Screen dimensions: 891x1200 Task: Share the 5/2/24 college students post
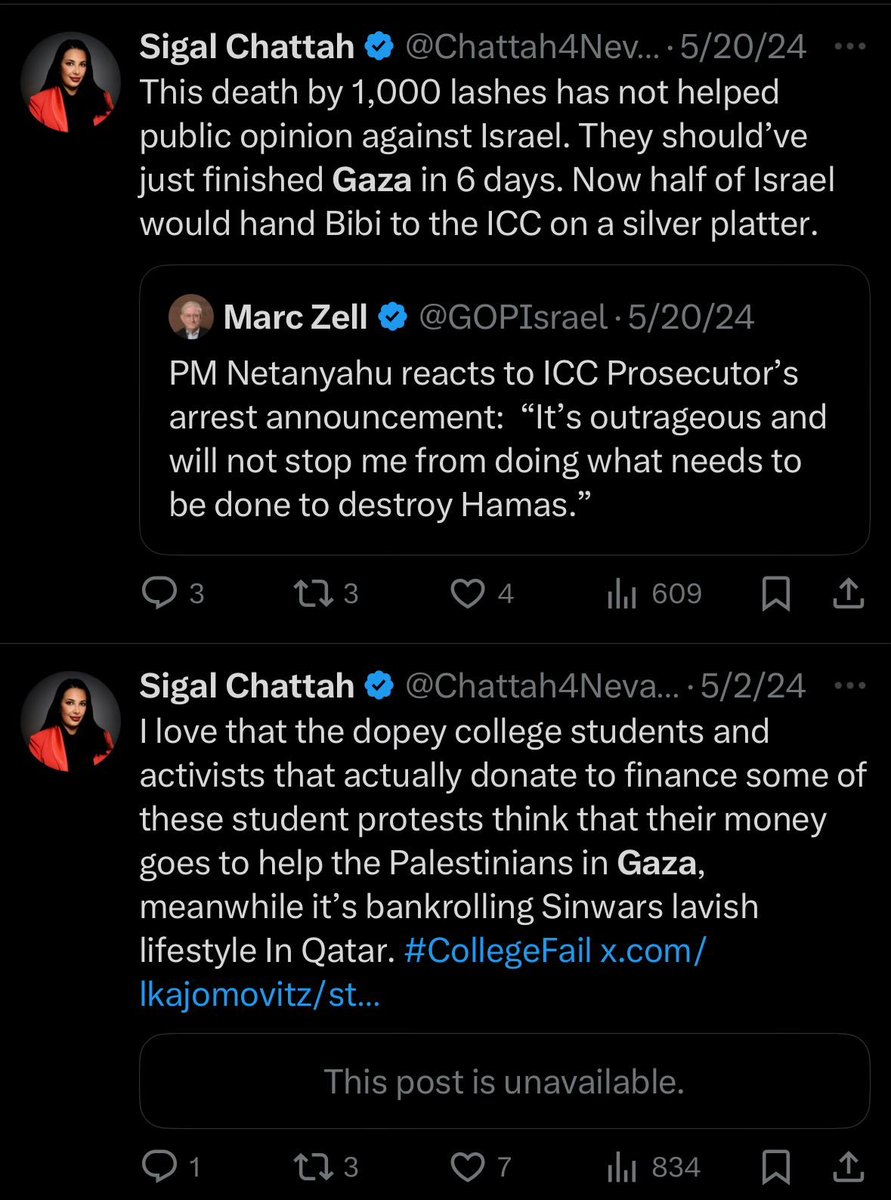click(847, 1167)
